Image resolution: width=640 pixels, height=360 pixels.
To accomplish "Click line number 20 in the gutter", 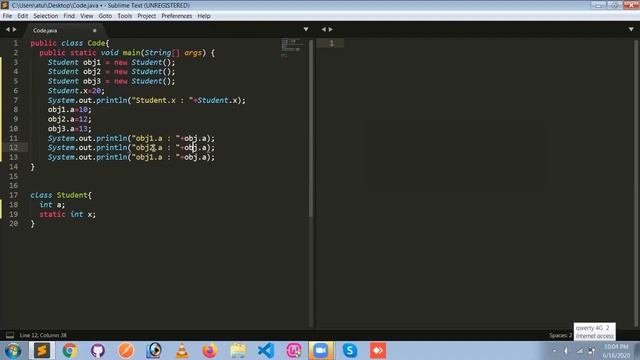I will coord(13,224).
